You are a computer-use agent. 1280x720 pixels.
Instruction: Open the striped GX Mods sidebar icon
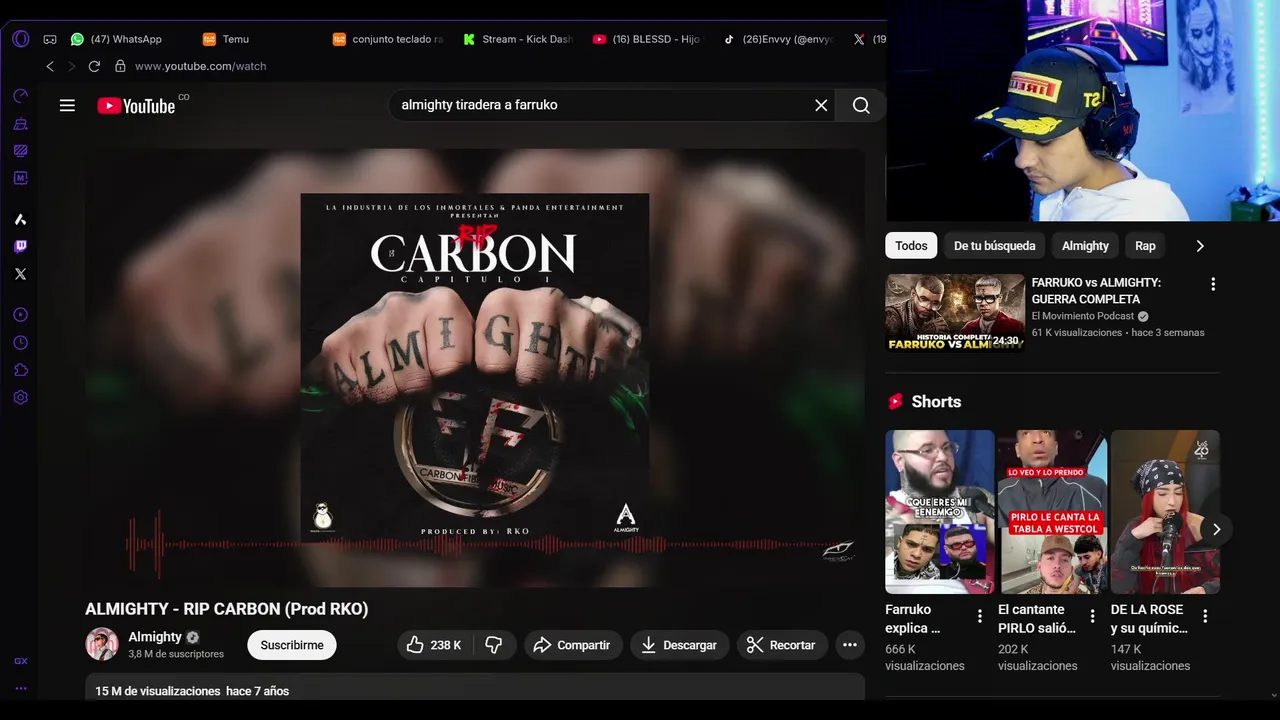(x=20, y=151)
